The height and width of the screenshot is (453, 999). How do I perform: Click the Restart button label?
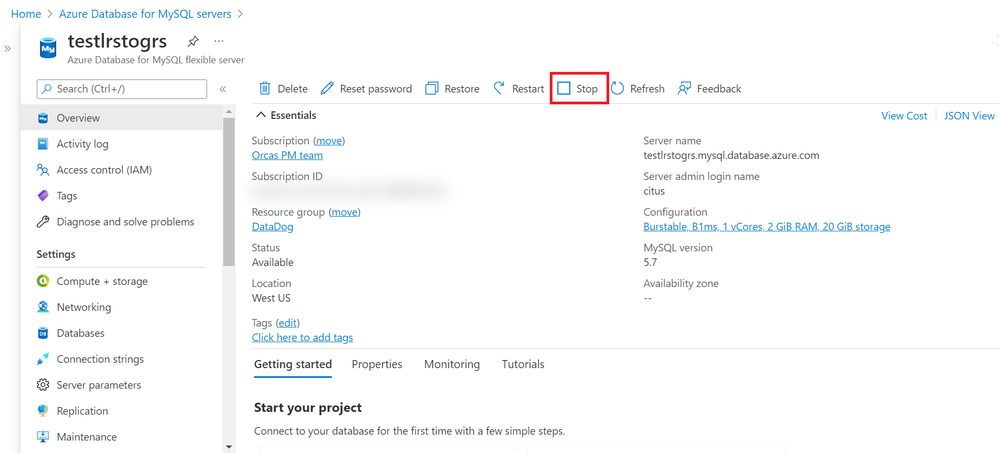click(528, 89)
